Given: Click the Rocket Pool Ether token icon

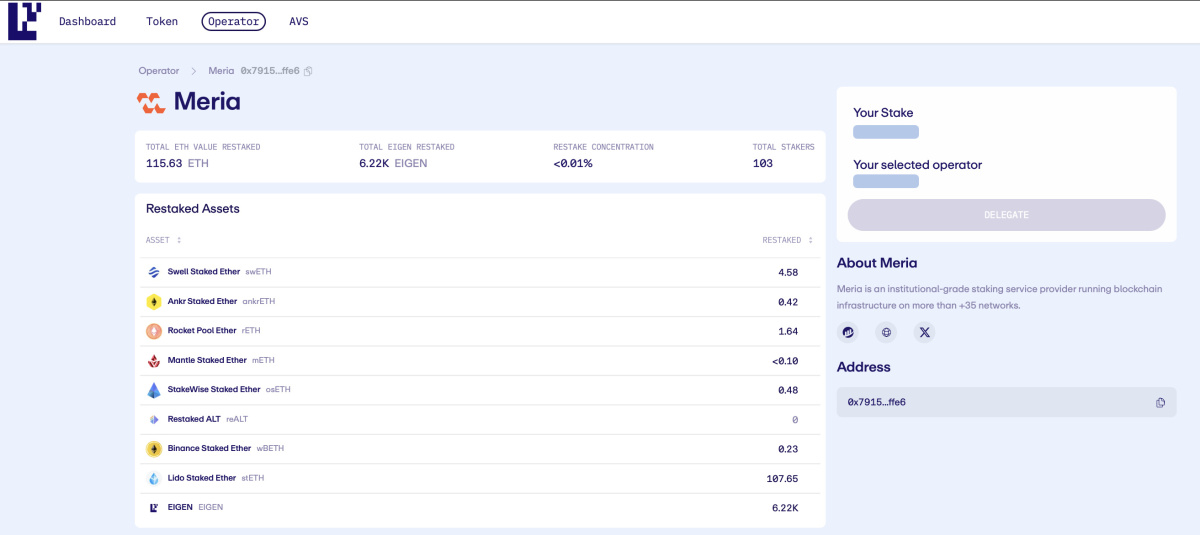Looking at the screenshot, I should pyautogui.click(x=154, y=331).
